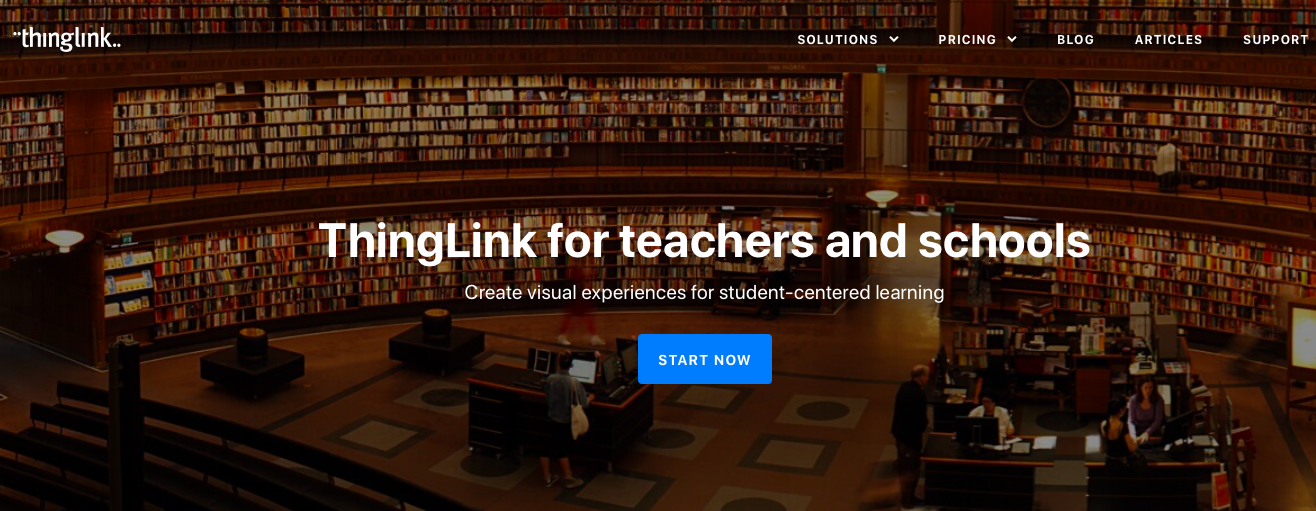The width and height of the screenshot is (1316, 511).
Task: Expand the Solutions dropdown chevron
Action: tap(894, 40)
